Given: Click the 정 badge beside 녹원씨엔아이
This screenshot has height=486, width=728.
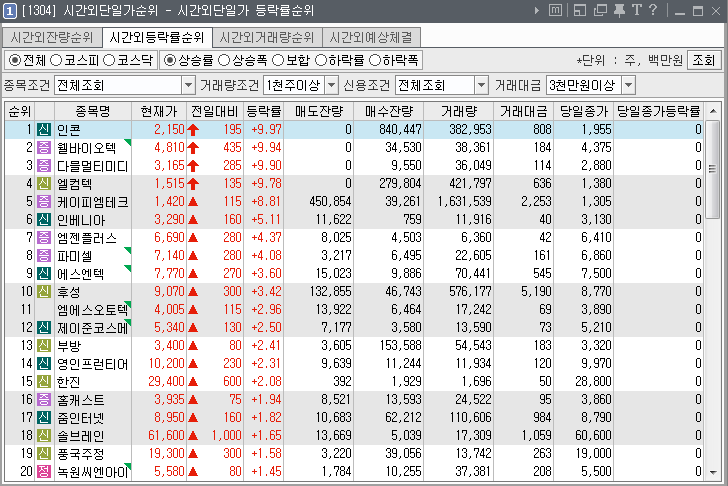Looking at the screenshot, I should tap(44, 472).
